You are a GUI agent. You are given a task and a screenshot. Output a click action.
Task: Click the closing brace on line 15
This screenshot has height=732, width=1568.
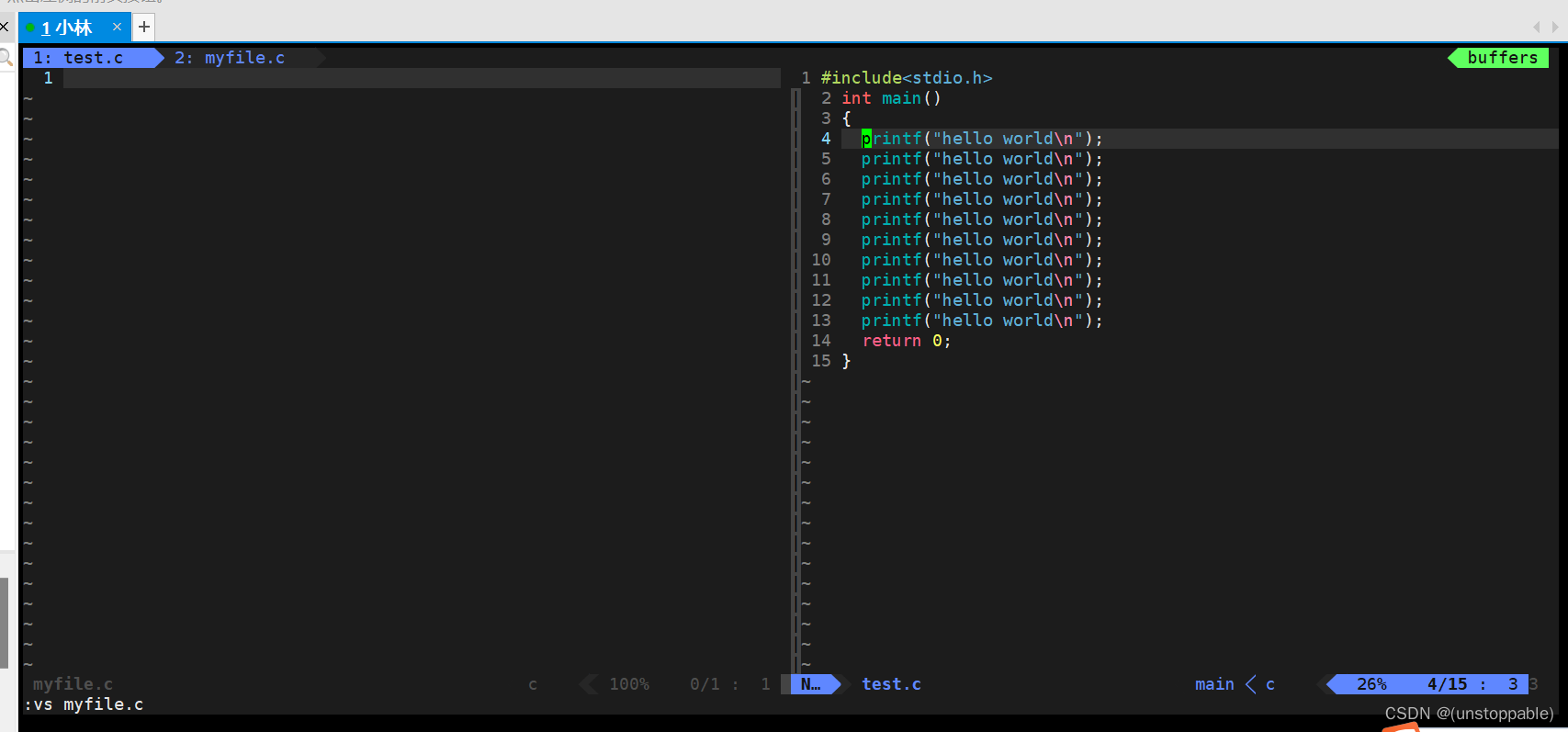point(846,361)
